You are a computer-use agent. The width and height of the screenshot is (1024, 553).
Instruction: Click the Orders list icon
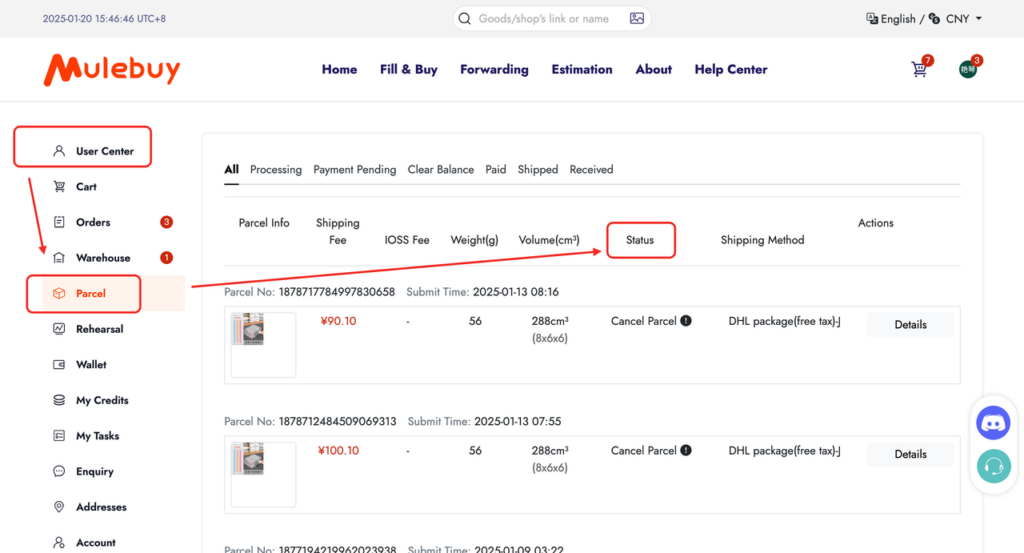click(59, 222)
